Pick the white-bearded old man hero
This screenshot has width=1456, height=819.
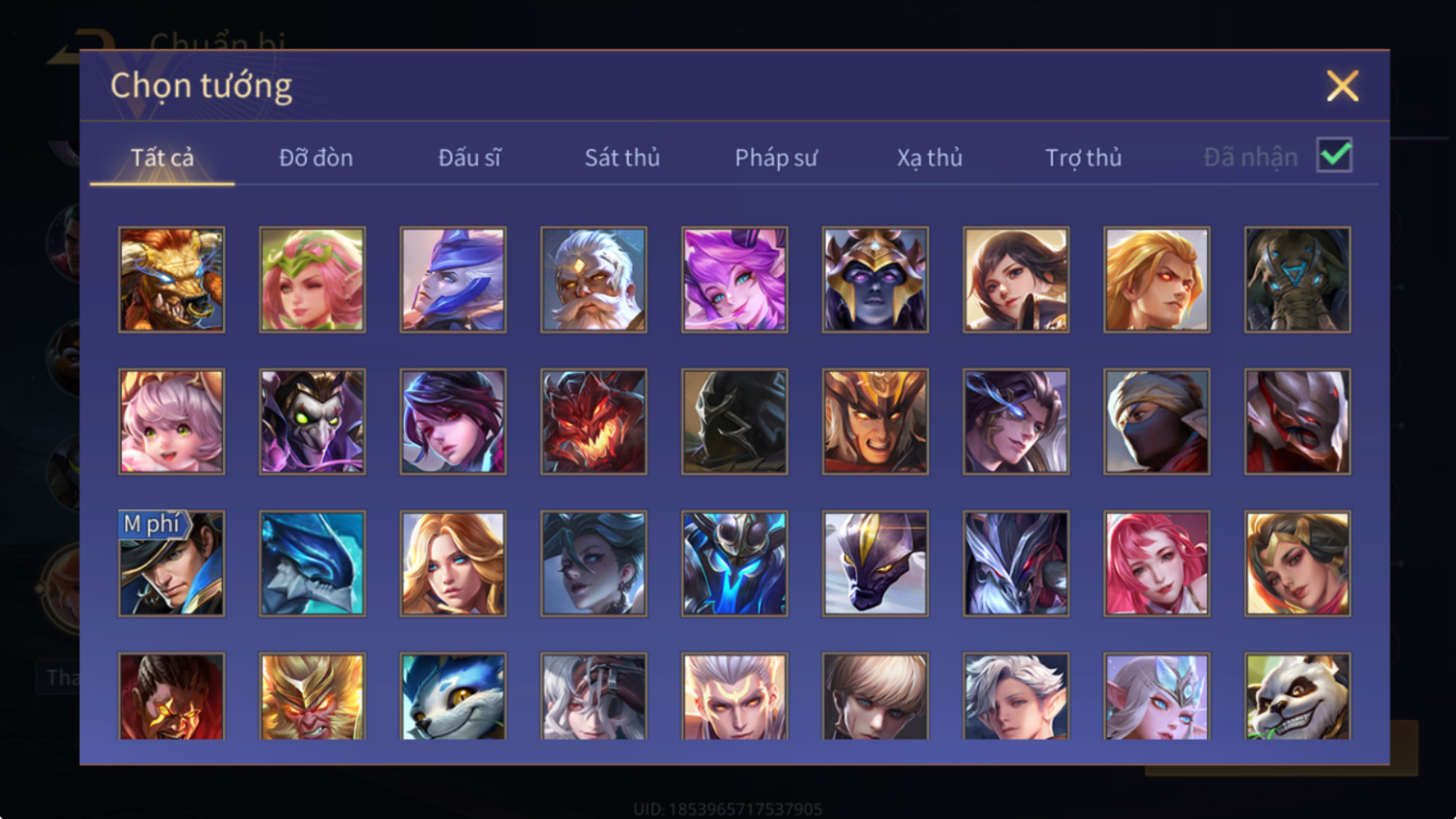tap(594, 280)
